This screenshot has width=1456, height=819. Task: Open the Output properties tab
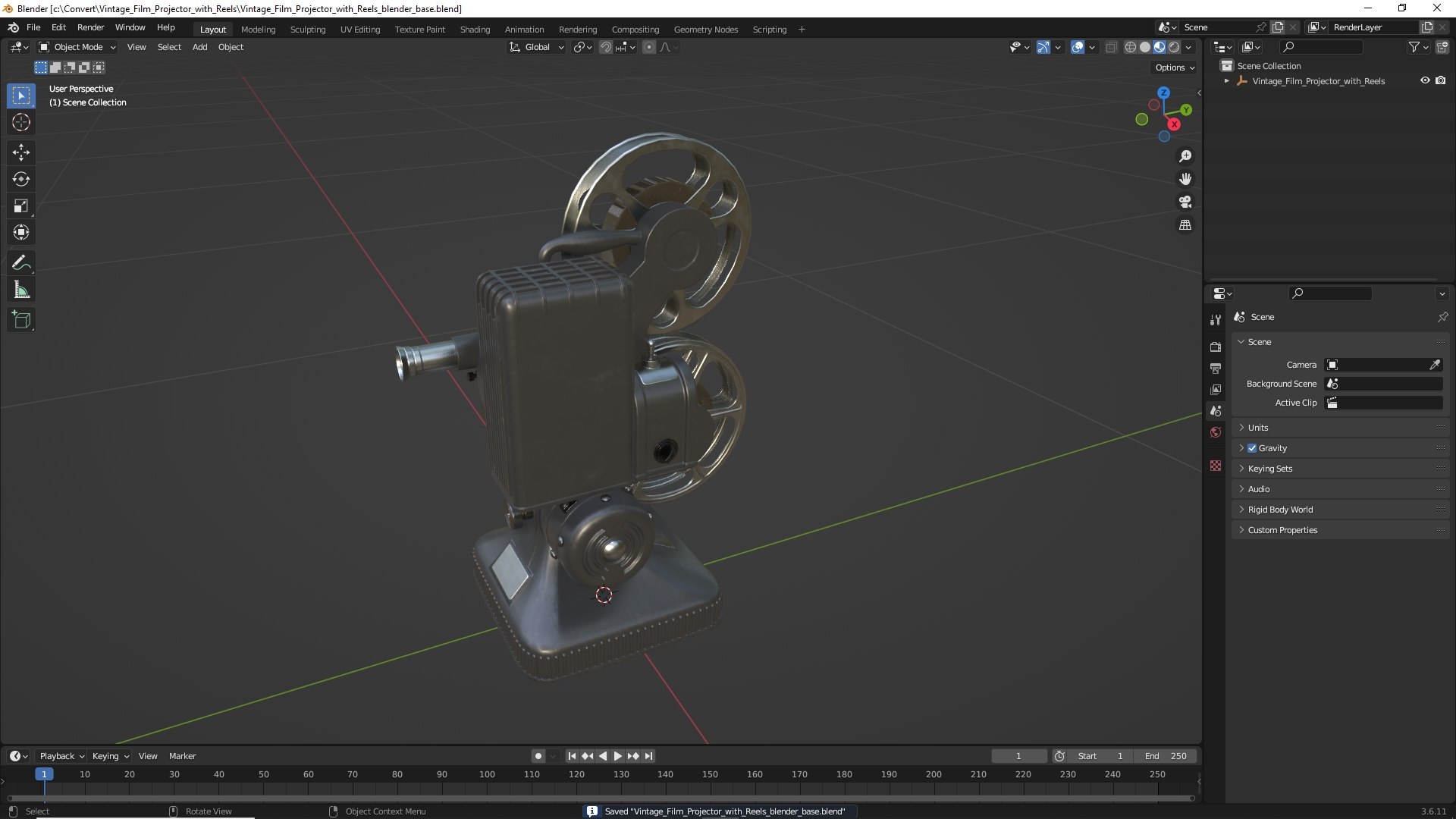[1216, 368]
